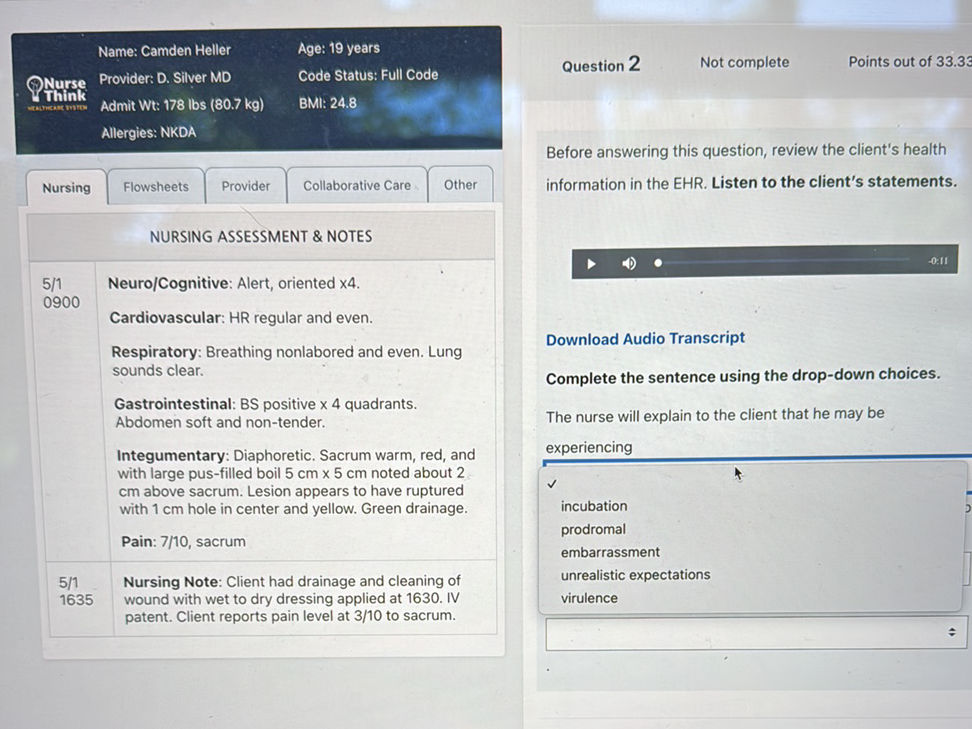Download the audio transcript
Image resolution: width=972 pixels, height=729 pixels.
(645, 339)
